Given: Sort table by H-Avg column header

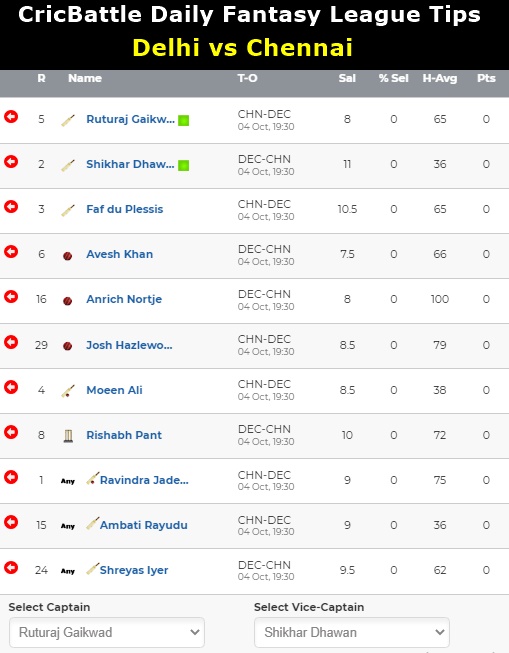Looking at the screenshot, I should 440,78.
